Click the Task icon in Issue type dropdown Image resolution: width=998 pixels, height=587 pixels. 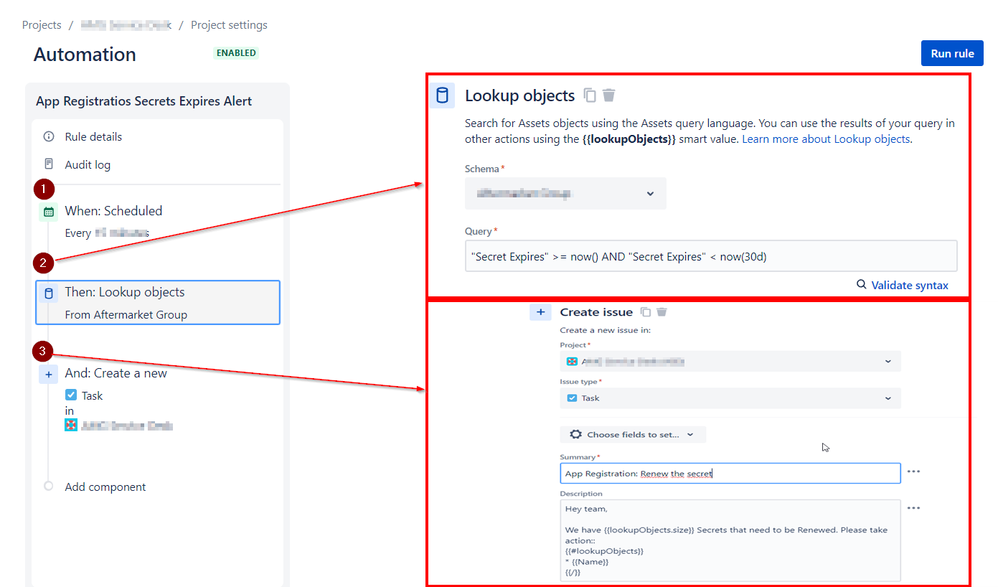point(572,398)
